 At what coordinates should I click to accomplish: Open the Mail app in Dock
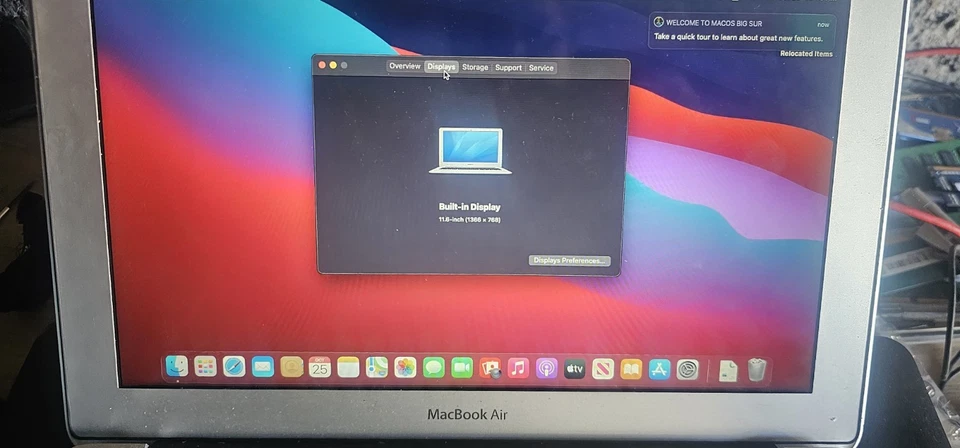tap(263, 367)
